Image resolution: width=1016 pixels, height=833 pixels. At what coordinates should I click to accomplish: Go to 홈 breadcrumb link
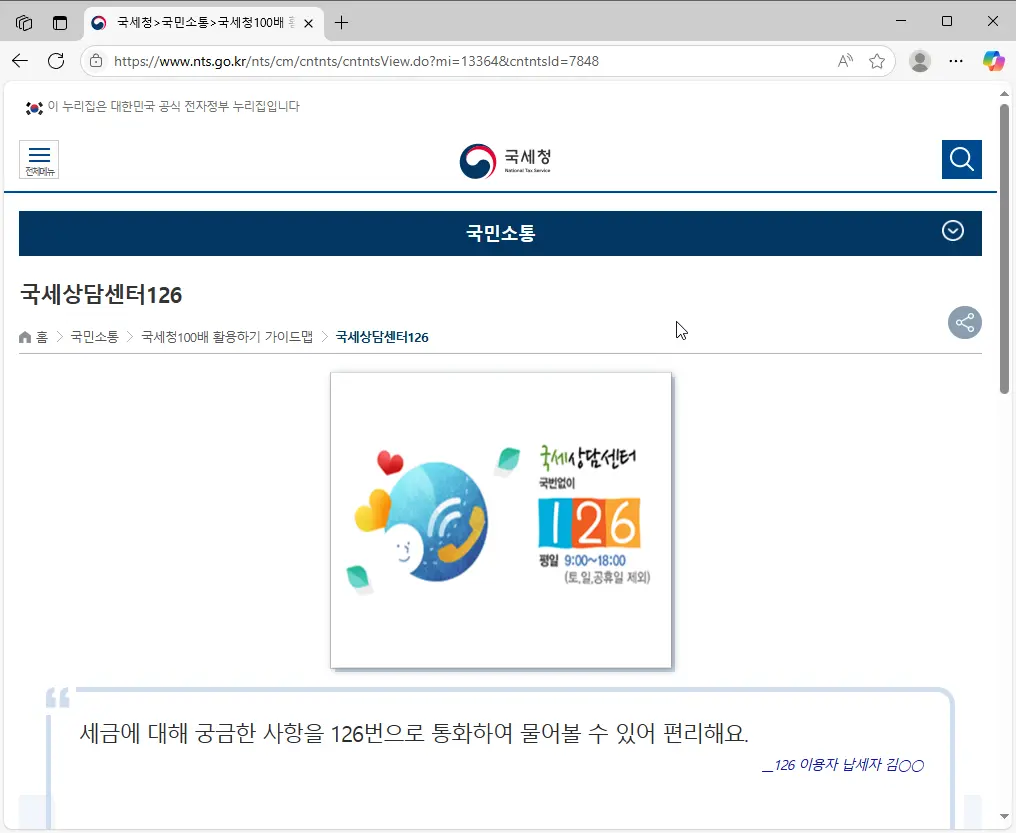coord(34,337)
